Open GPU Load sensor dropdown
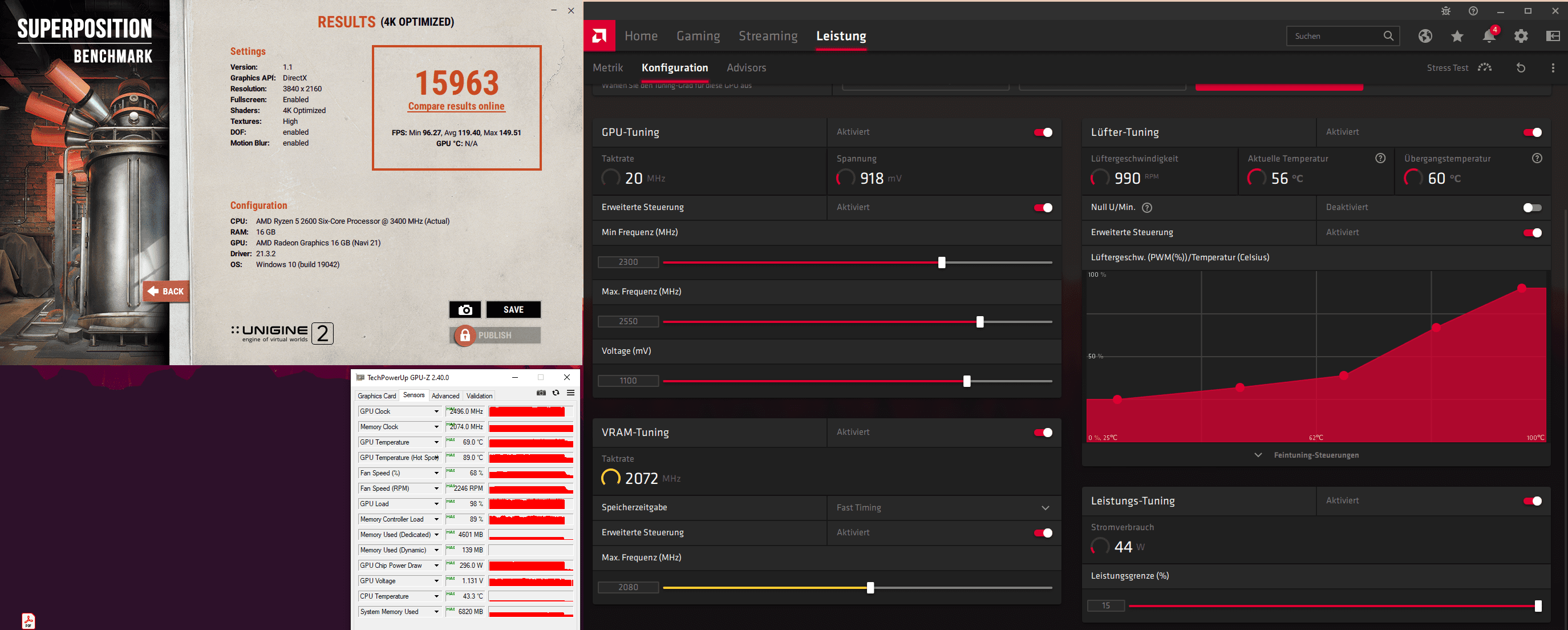This screenshot has width=1568, height=630. click(436, 504)
